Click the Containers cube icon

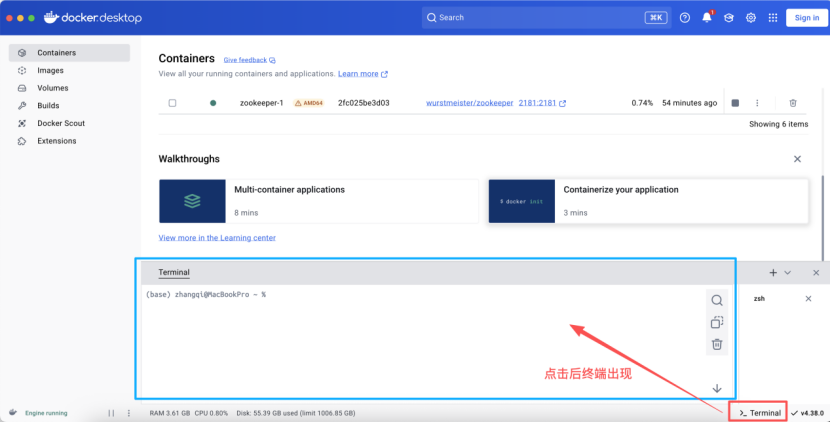click(22, 53)
